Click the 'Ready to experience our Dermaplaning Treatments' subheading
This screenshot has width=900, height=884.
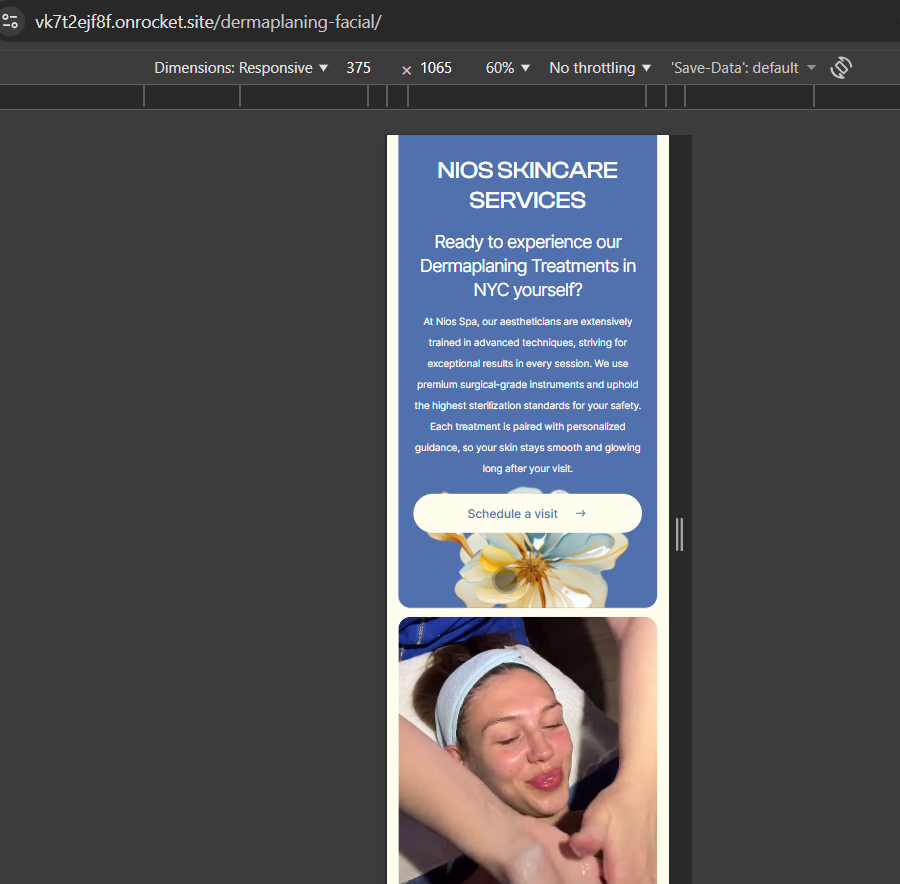tap(527, 266)
